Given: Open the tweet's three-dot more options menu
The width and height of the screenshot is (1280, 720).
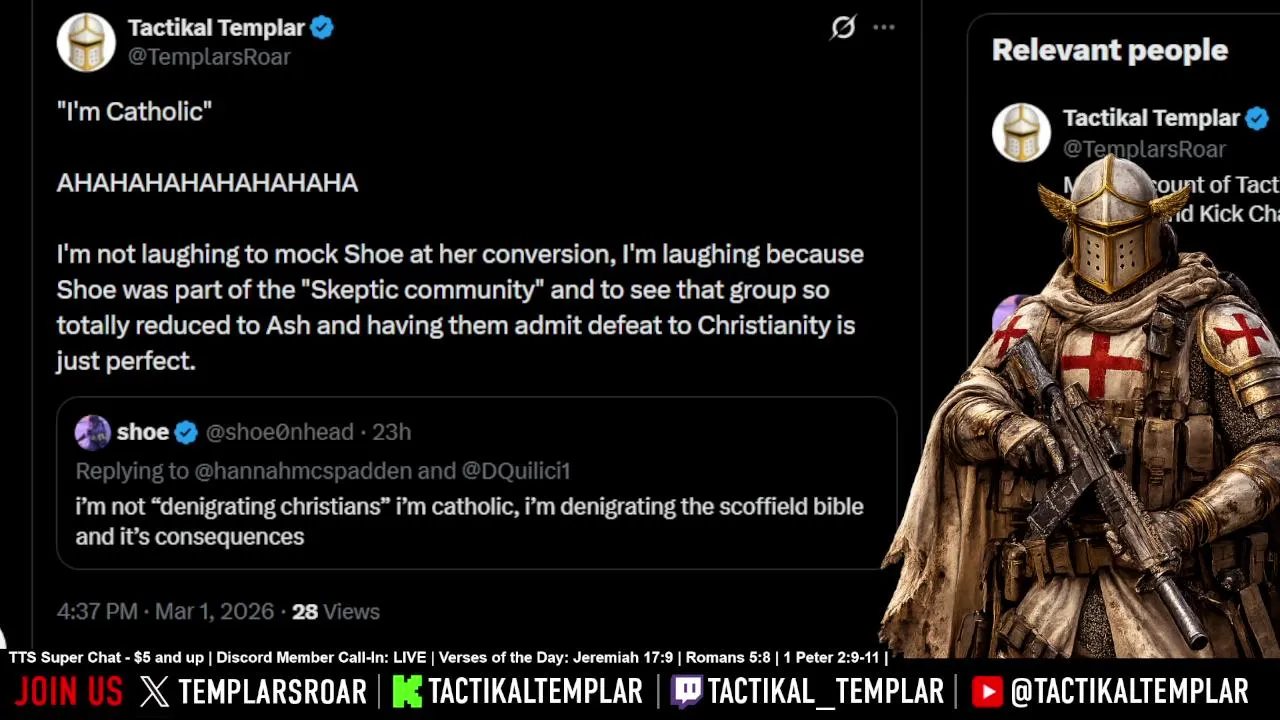Looking at the screenshot, I should tap(884, 28).
